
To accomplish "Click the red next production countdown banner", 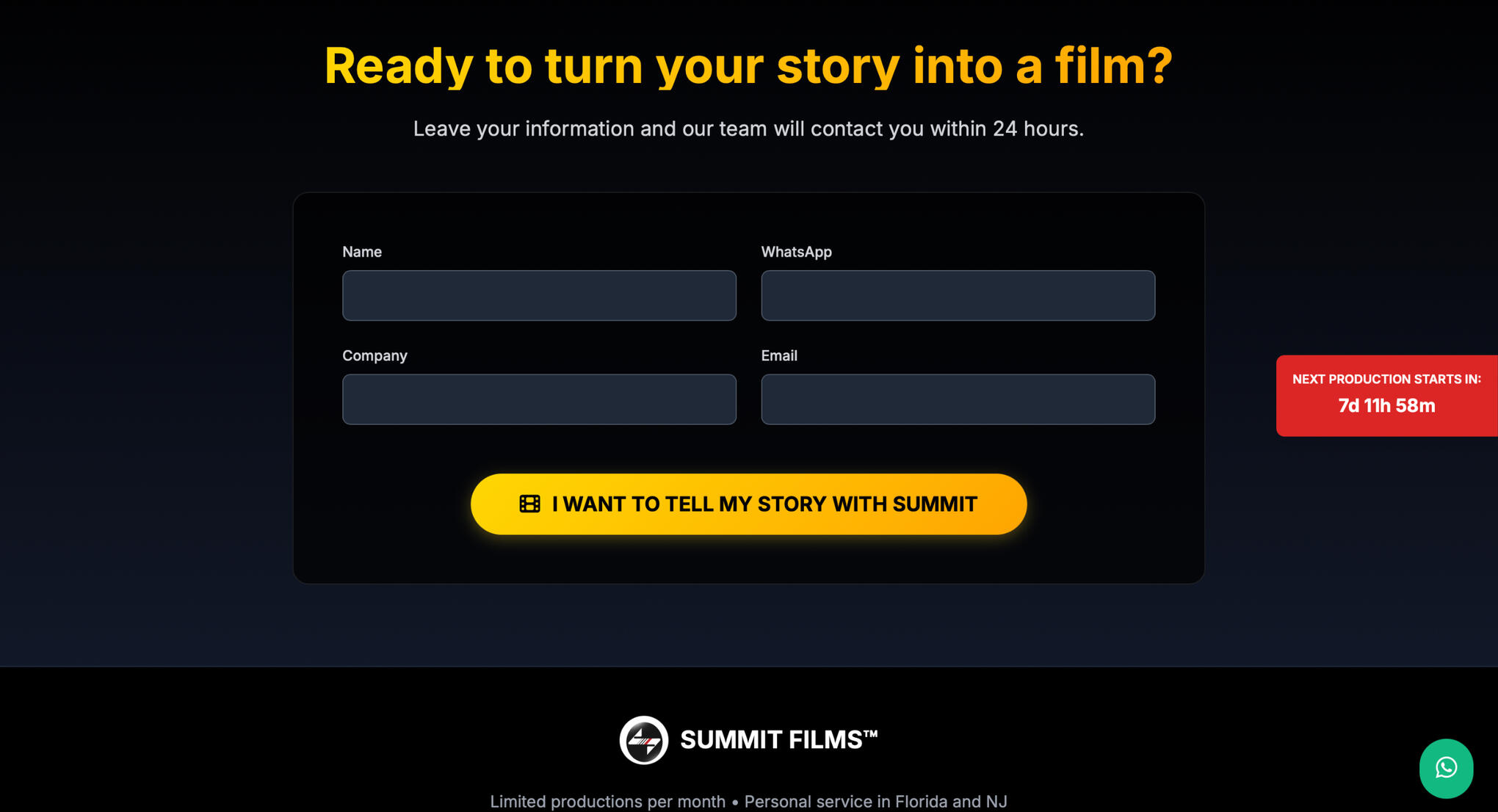I will 1386,396.
